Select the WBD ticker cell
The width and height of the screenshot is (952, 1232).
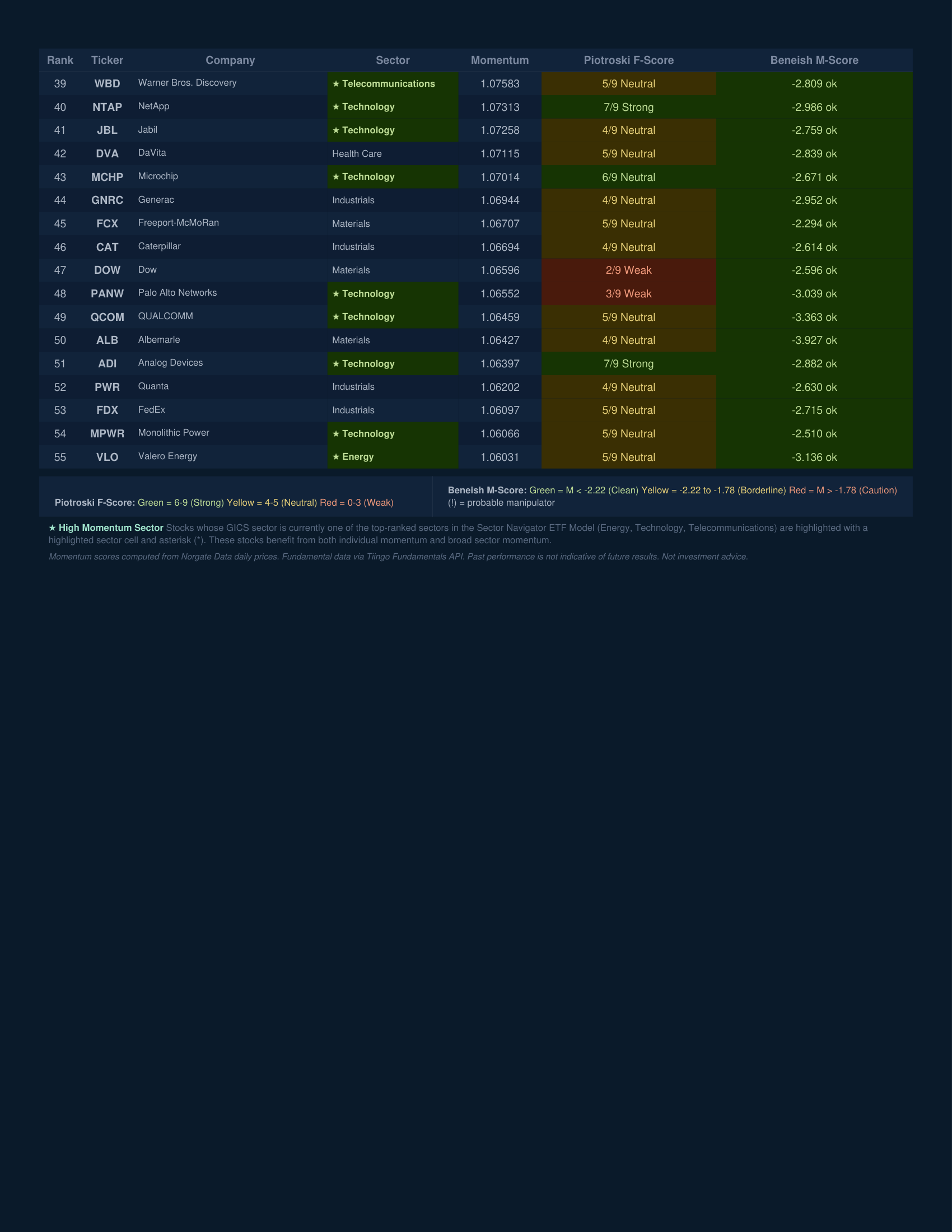(107, 83)
